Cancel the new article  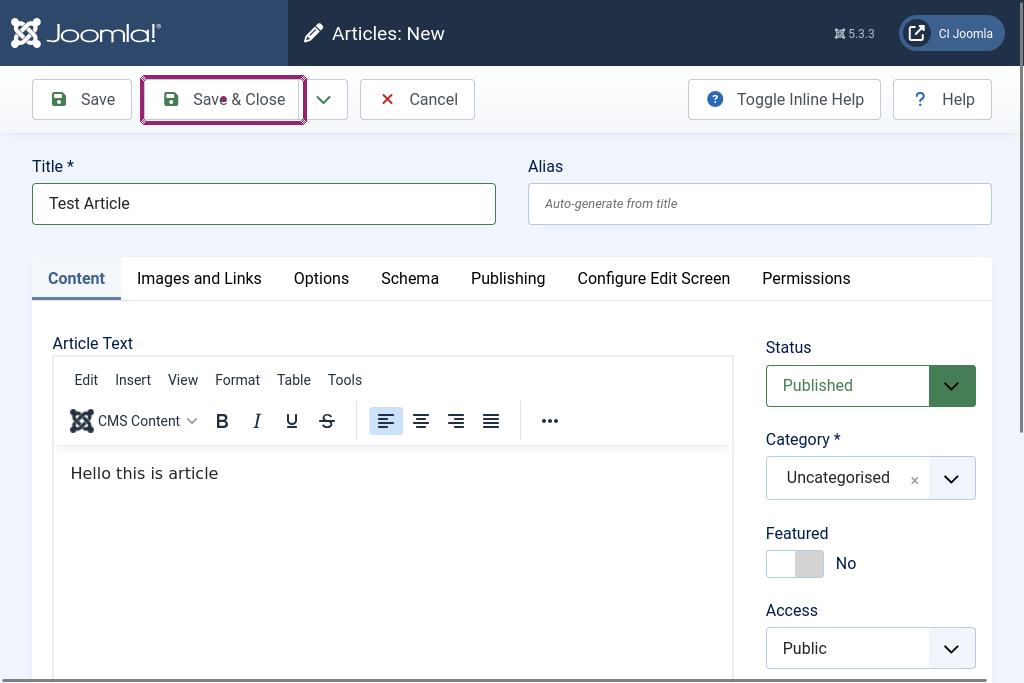click(417, 100)
